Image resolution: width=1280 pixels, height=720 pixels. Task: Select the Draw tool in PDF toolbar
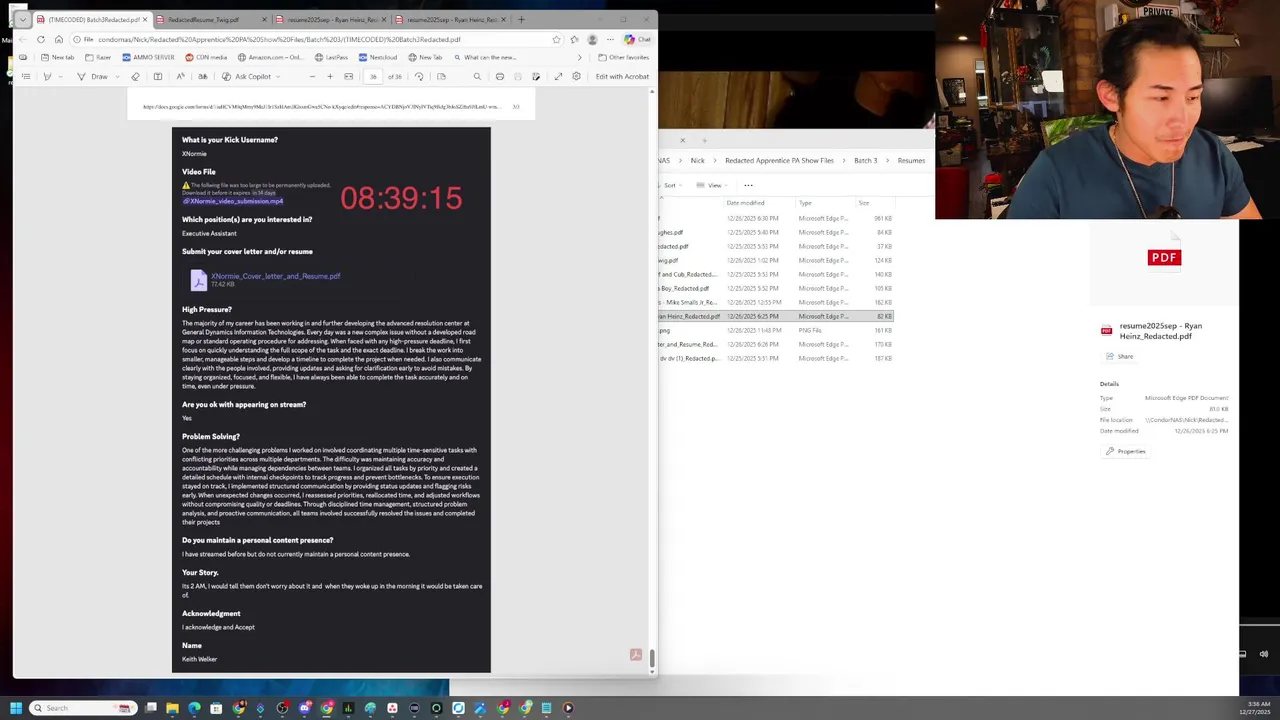93,76
